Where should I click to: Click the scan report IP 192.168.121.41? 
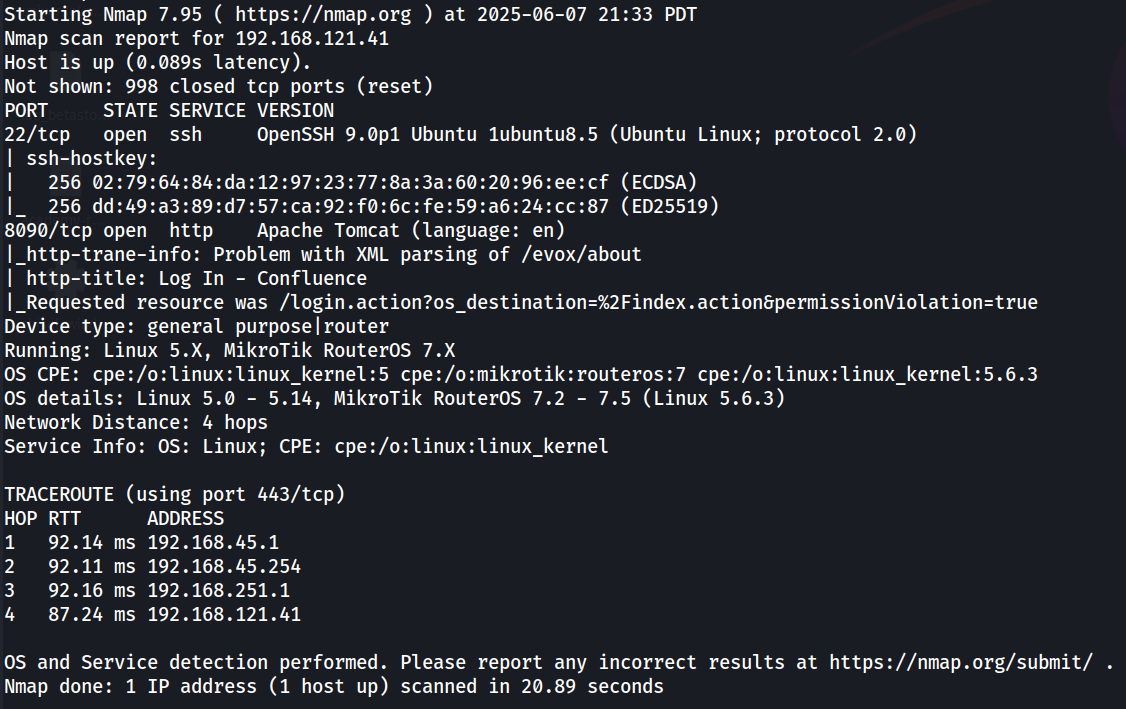(312, 39)
